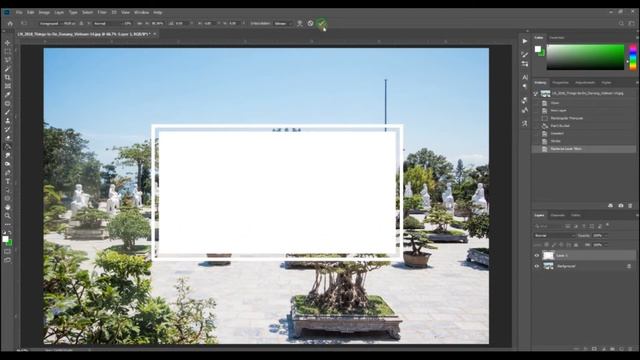The image size is (640, 360).
Task: Add a layer mask from Layers footer
Action: [x=594, y=349]
